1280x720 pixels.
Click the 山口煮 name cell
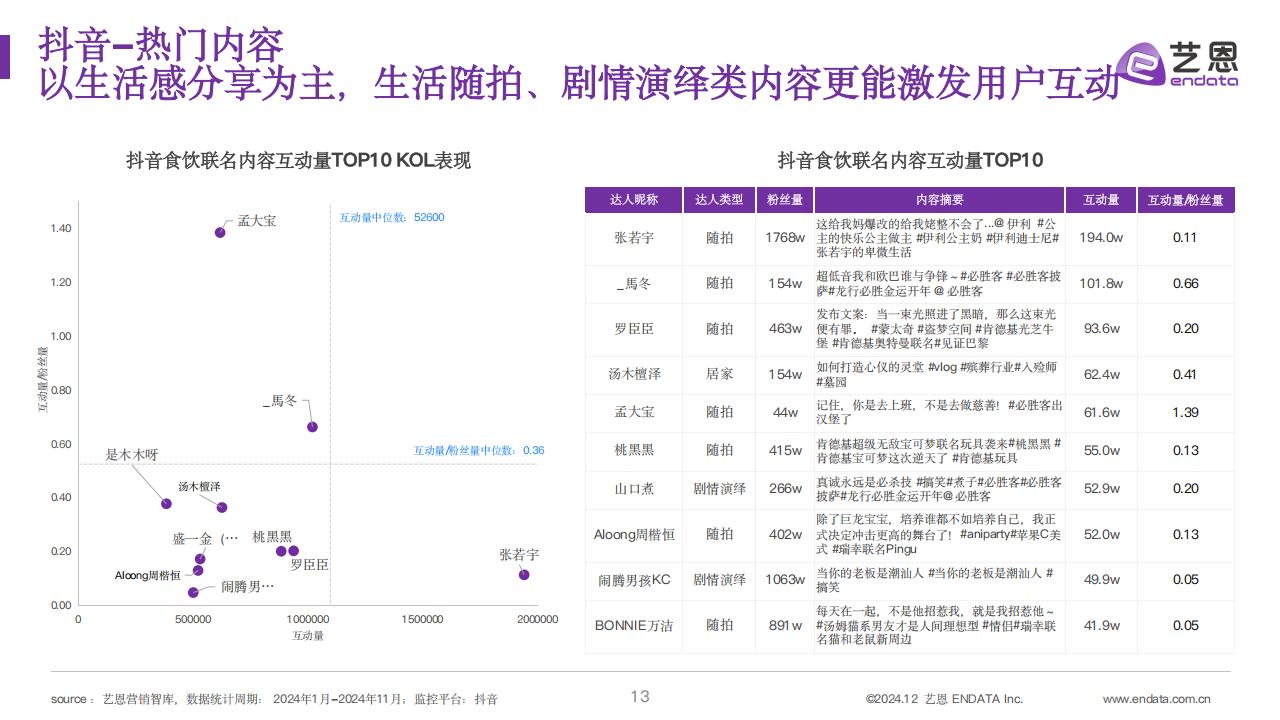pos(634,489)
